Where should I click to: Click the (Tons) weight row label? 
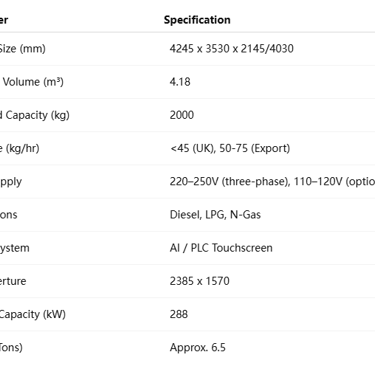(x=11, y=348)
